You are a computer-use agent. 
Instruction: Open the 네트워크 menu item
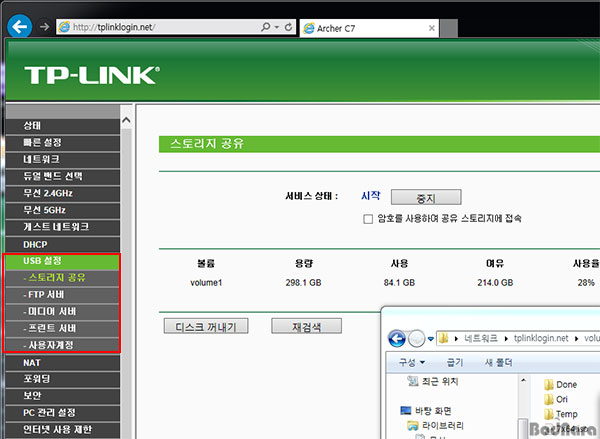pos(63,160)
